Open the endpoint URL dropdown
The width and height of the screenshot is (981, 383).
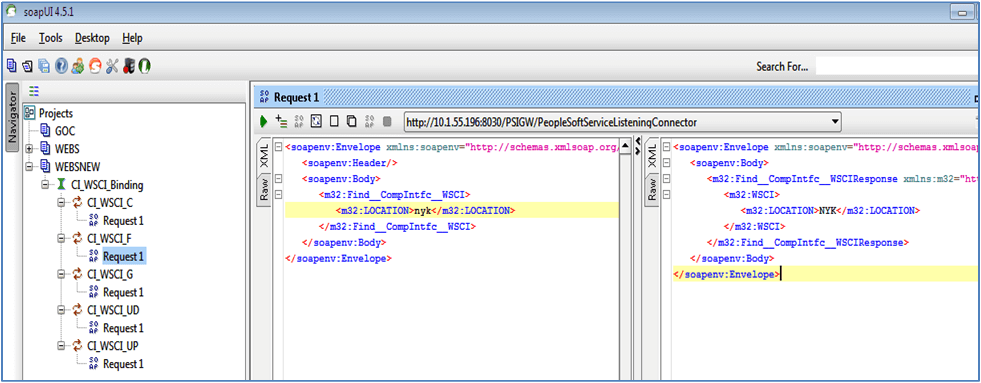[x=834, y=121]
